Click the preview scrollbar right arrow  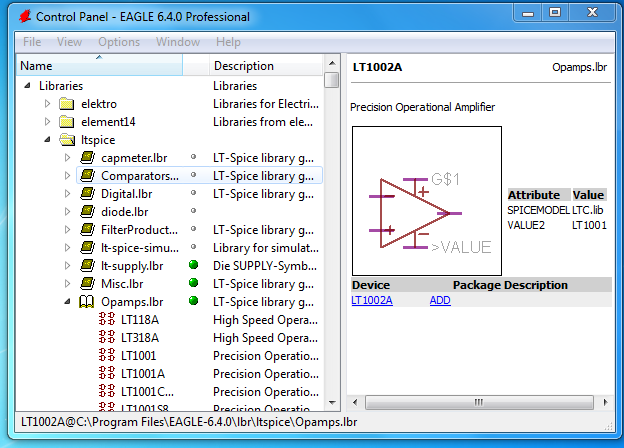tap(605, 402)
